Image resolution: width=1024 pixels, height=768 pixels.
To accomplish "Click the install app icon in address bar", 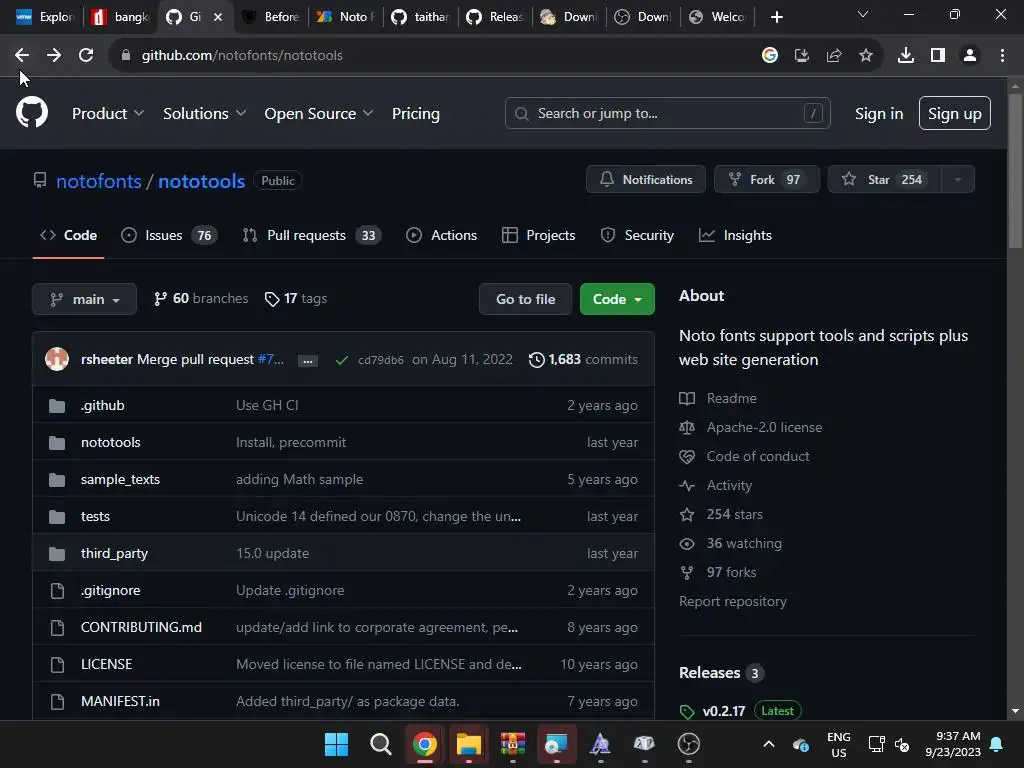I will point(801,56).
